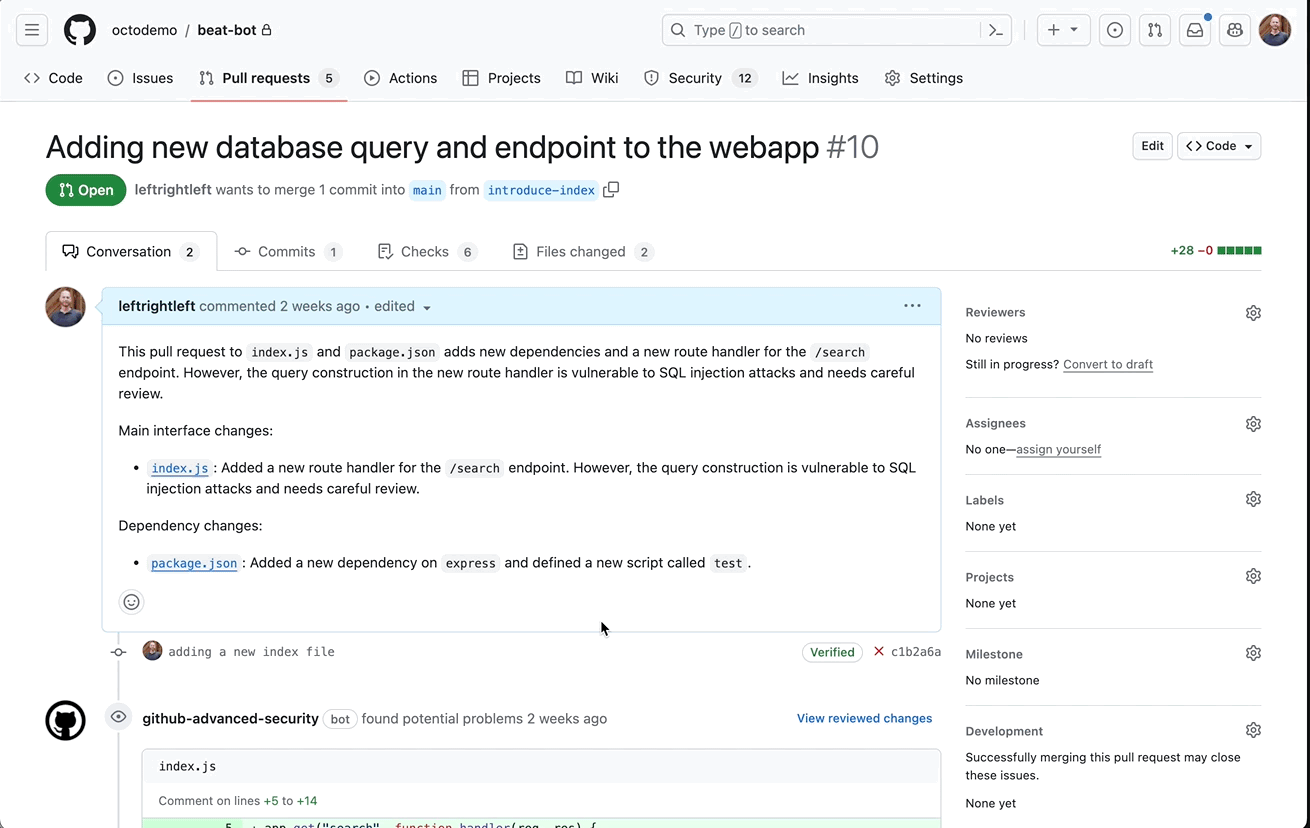This screenshot has height=828, width=1310.
Task: Open the hamburger navigation menu
Action: (x=32, y=30)
